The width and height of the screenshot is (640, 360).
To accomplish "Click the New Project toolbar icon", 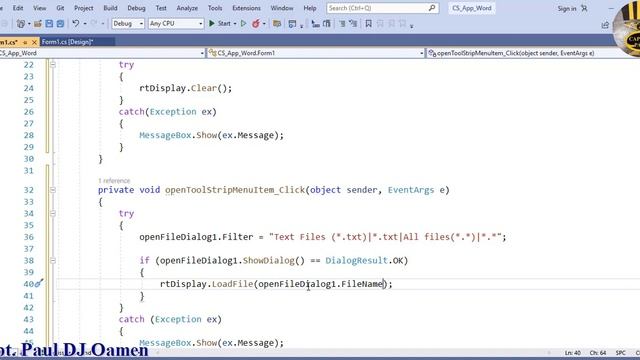I will (x=20, y=24).
